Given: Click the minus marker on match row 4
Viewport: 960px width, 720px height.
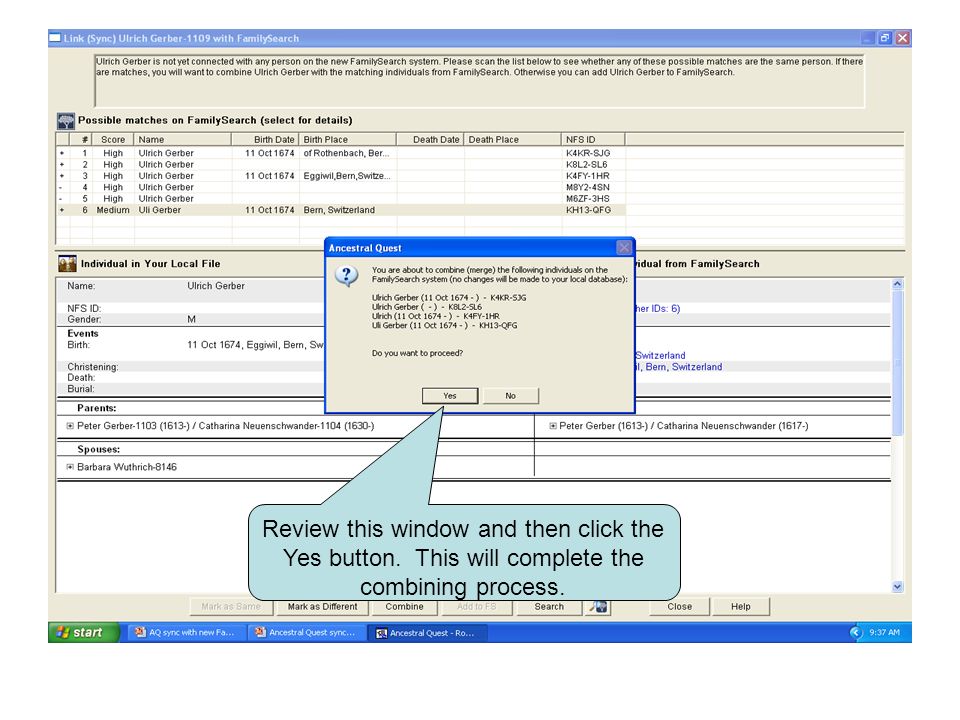Looking at the screenshot, I should tap(61, 187).
